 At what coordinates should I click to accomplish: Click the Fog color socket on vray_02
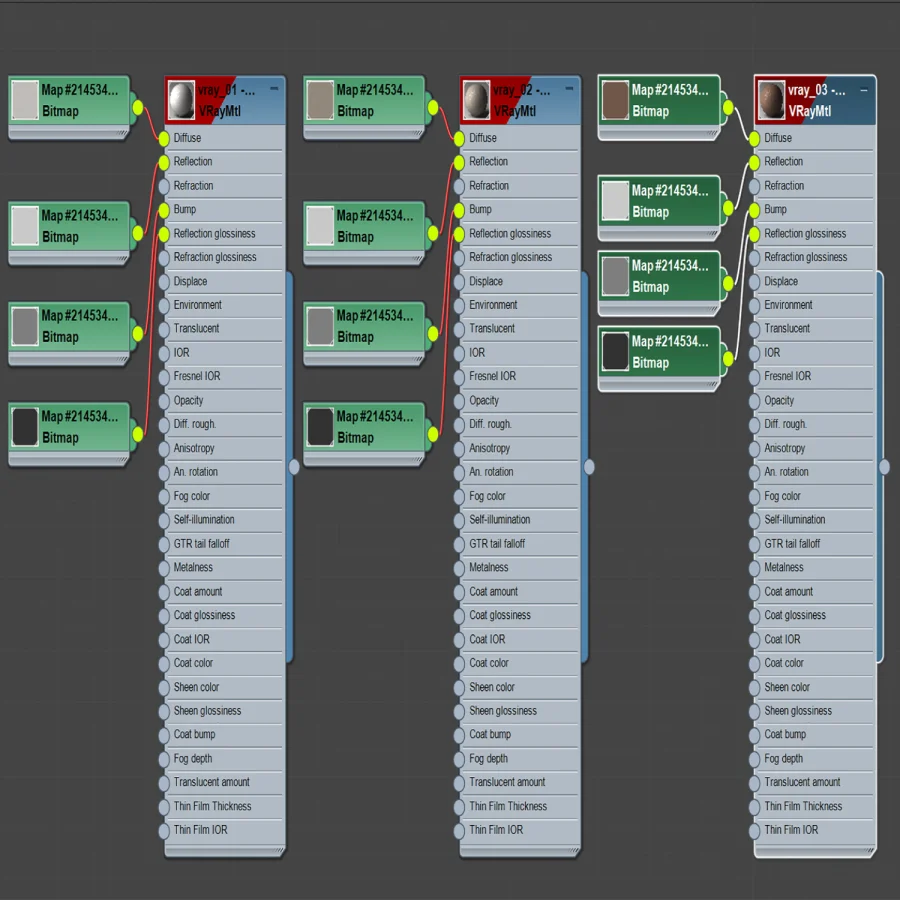[x=459, y=496]
